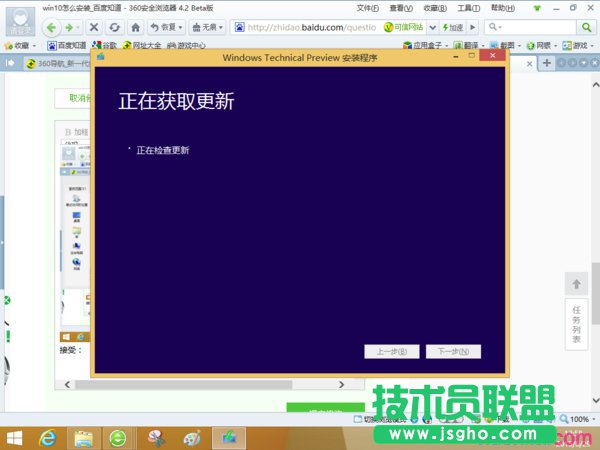Click the 恢复 restore toolbar button
600x450 pixels.
coord(166,27)
